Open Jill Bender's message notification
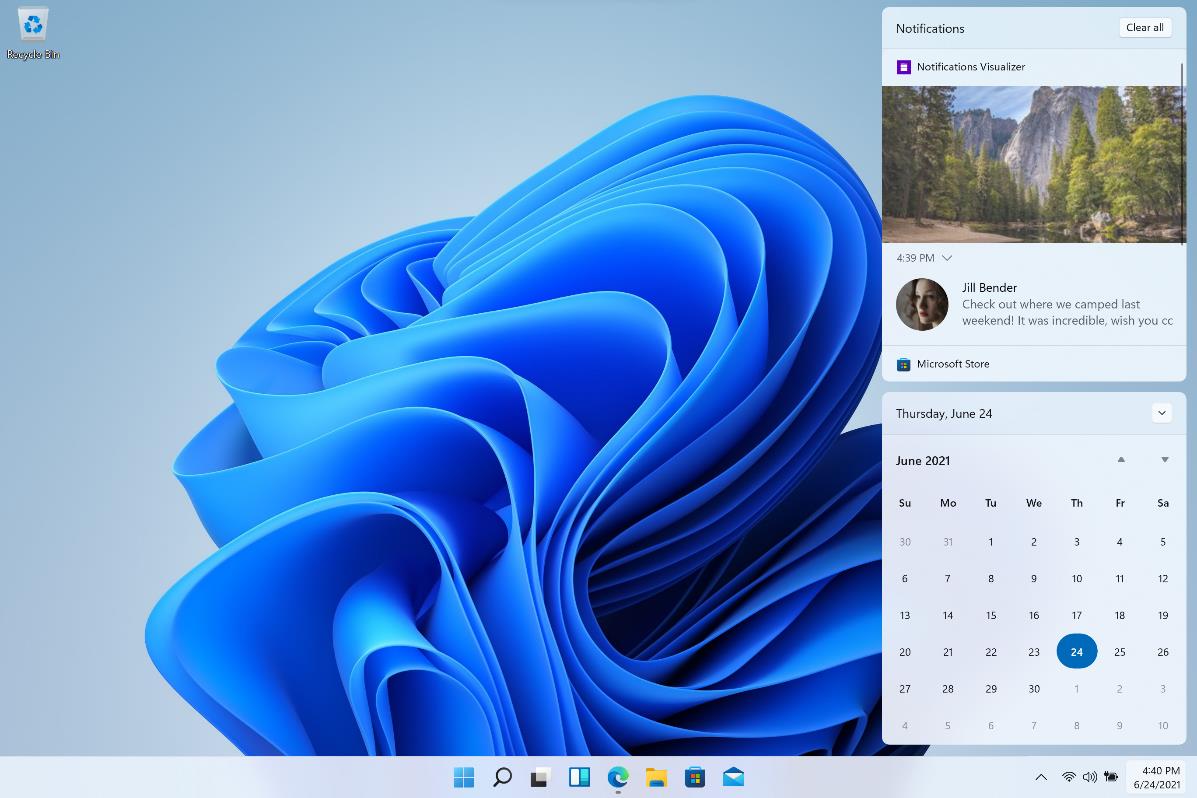 click(1034, 304)
